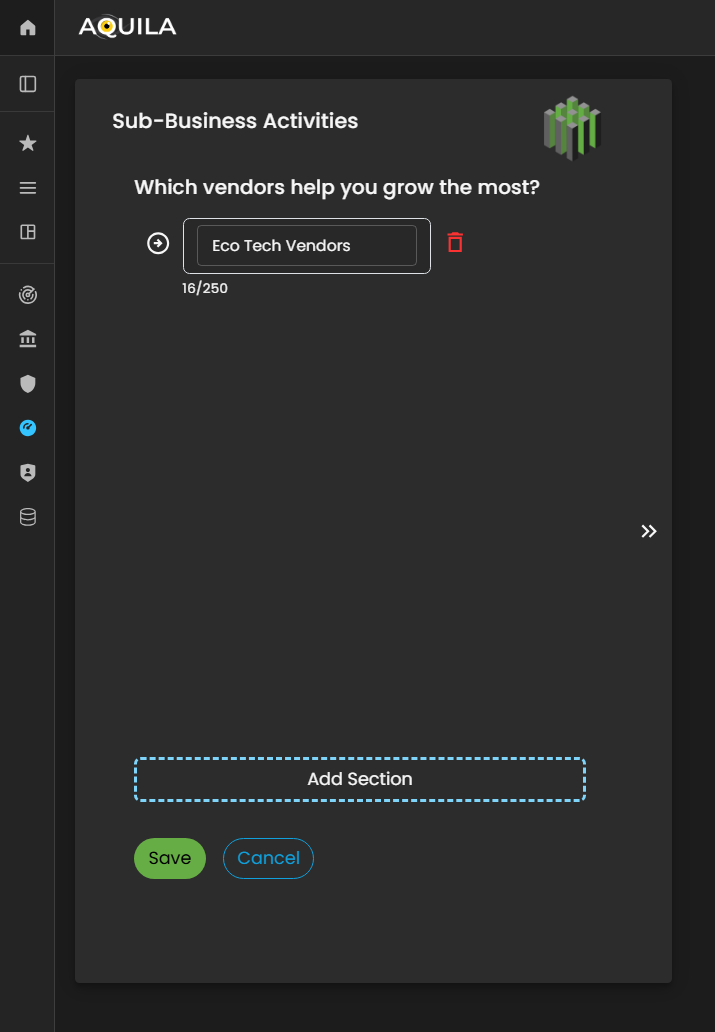The width and height of the screenshot is (715, 1032).
Task: Open the dashboard grid layout icon
Action: [28, 232]
